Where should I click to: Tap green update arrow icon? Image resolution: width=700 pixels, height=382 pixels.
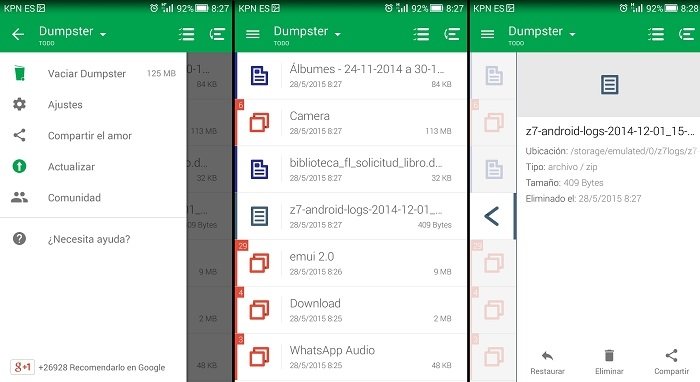pos(19,166)
